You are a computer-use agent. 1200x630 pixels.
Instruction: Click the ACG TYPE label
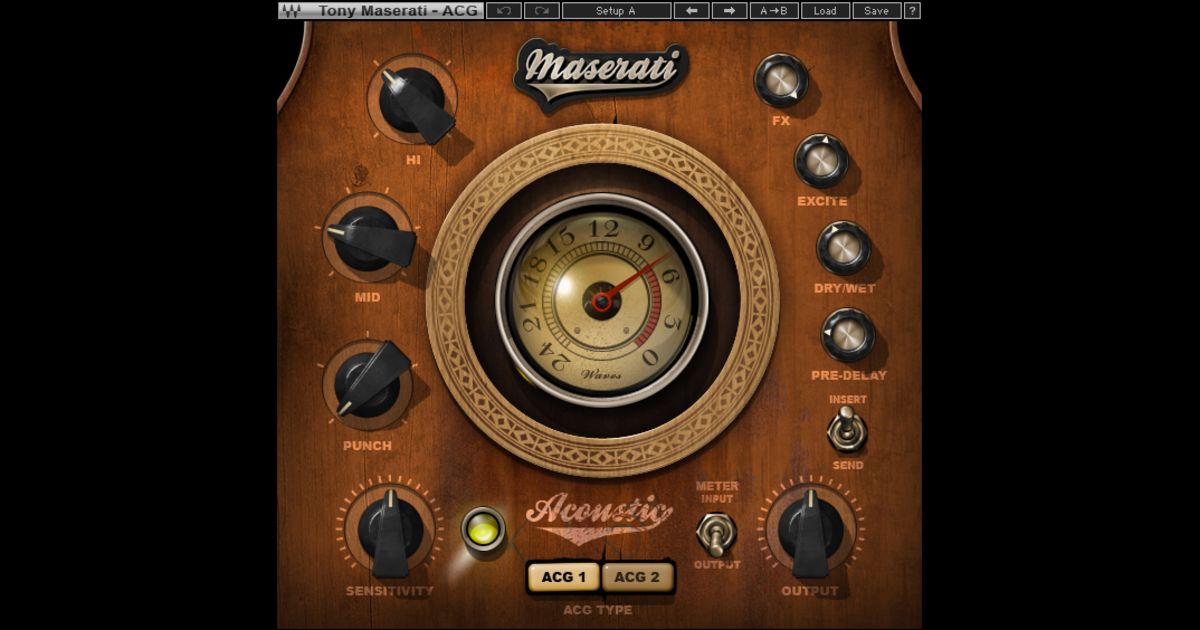click(x=598, y=609)
